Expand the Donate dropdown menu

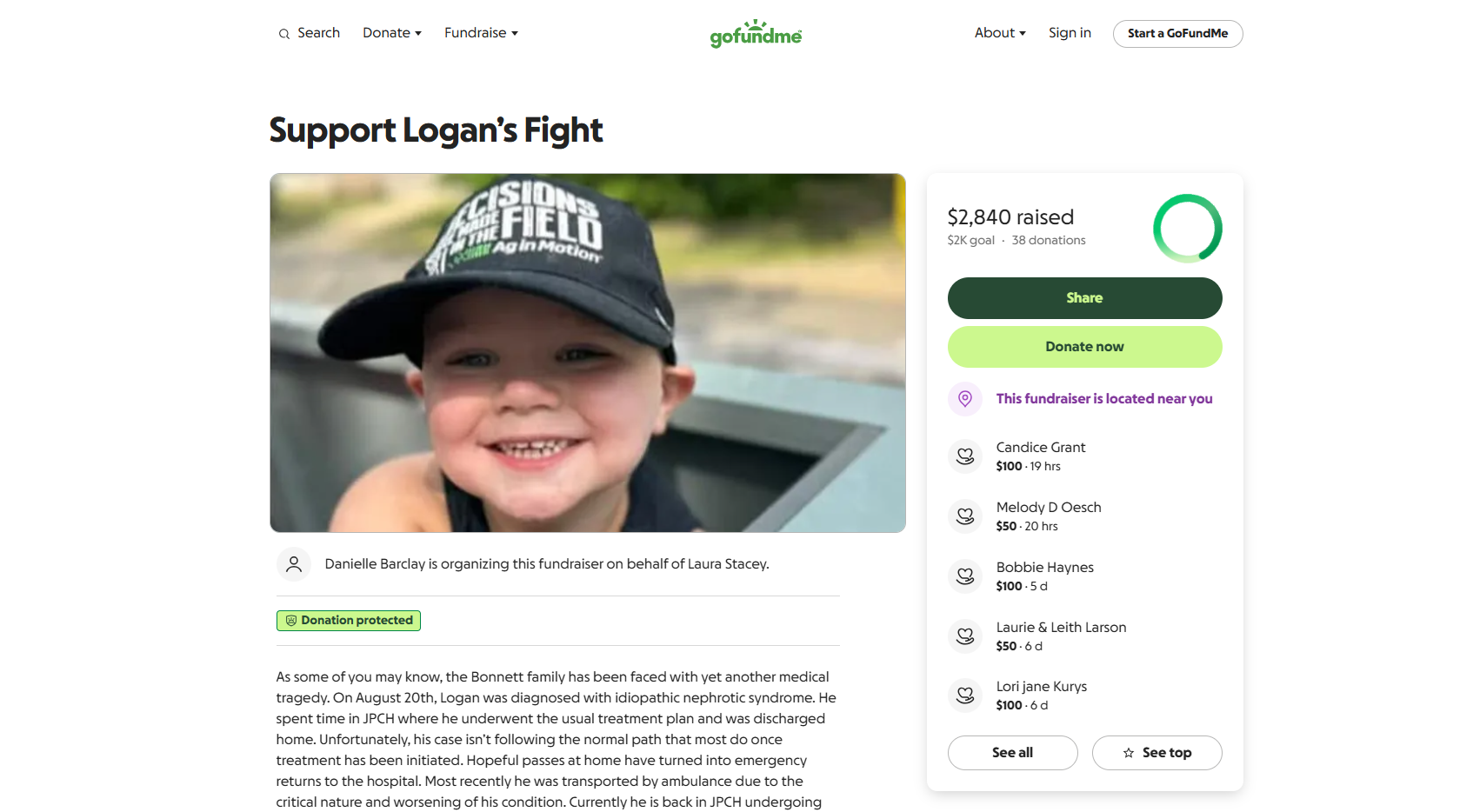pos(392,33)
